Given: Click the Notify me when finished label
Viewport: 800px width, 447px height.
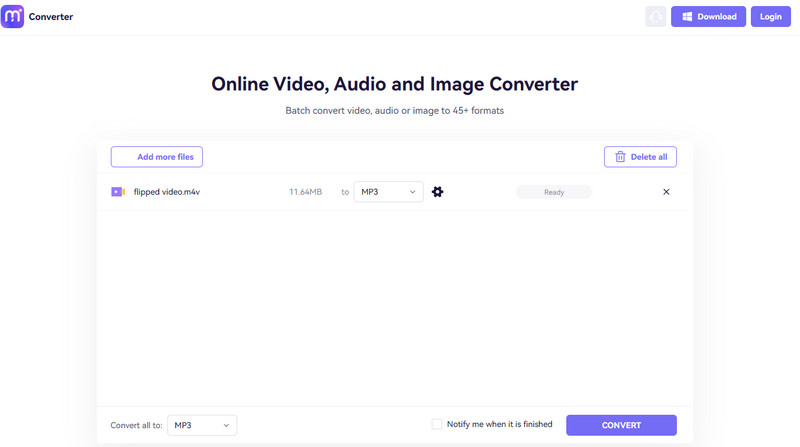Looking at the screenshot, I should (x=499, y=424).
